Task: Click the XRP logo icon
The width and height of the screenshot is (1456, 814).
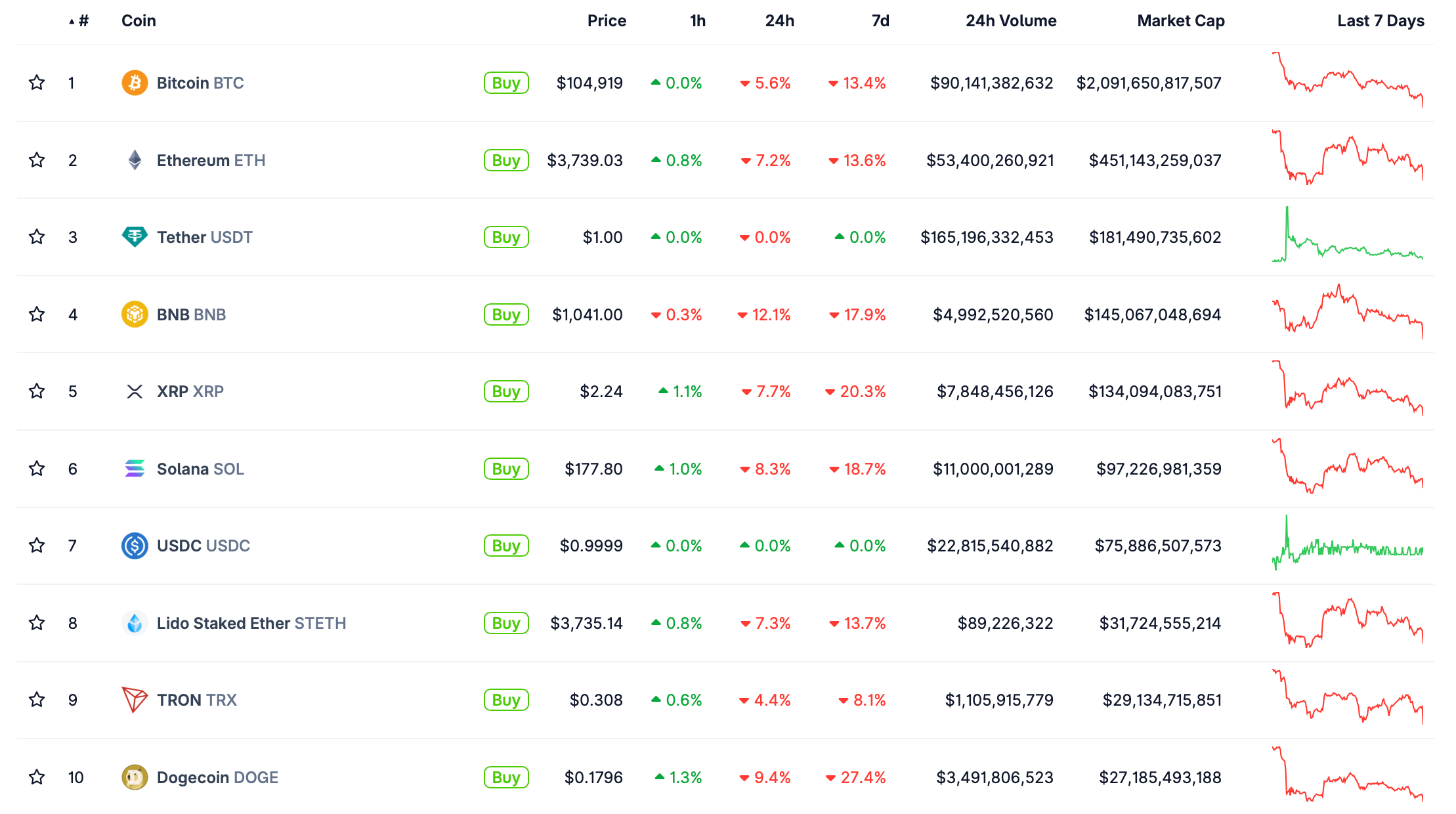Action: point(135,392)
